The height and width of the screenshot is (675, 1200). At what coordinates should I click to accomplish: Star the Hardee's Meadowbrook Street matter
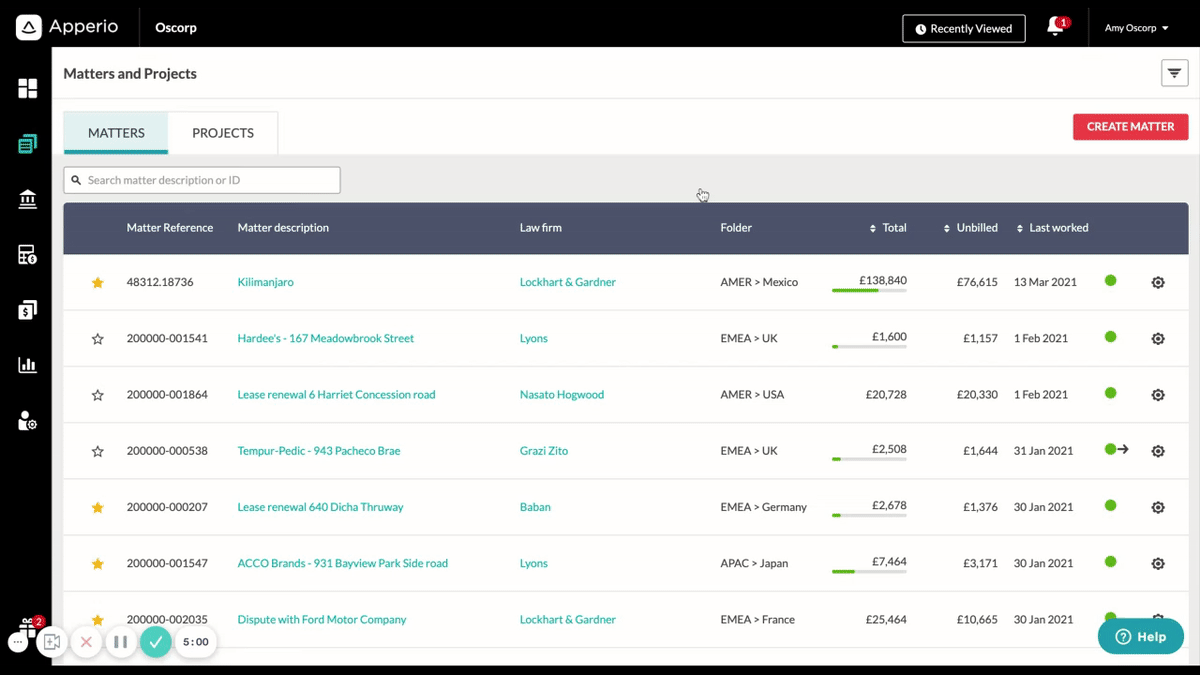tap(97, 339)
